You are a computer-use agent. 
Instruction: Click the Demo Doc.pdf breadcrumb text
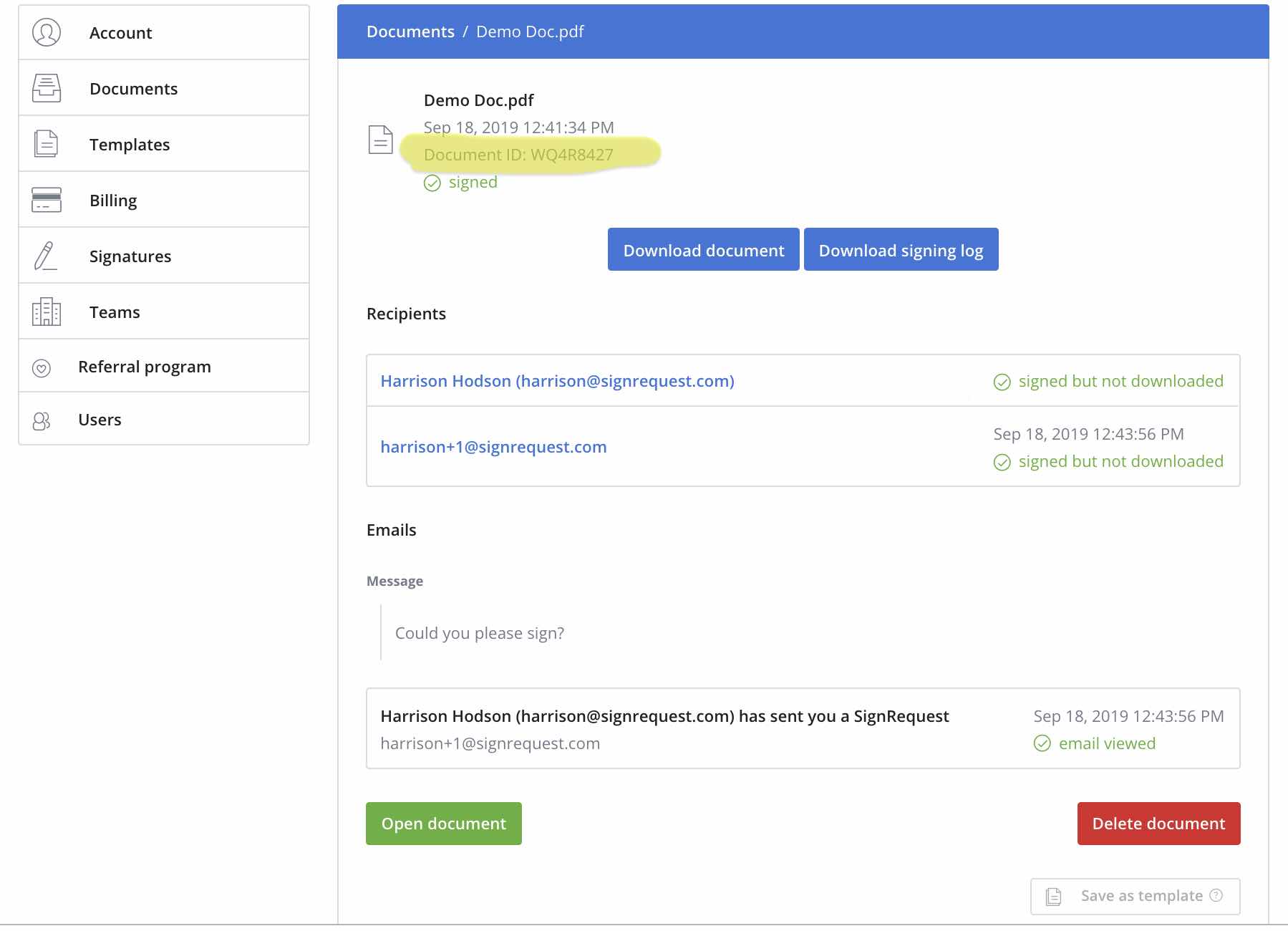(x=530, y=32)
